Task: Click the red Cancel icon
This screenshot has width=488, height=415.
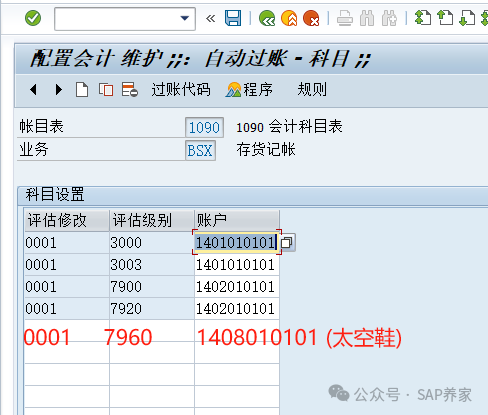Action: coord(311,18)
